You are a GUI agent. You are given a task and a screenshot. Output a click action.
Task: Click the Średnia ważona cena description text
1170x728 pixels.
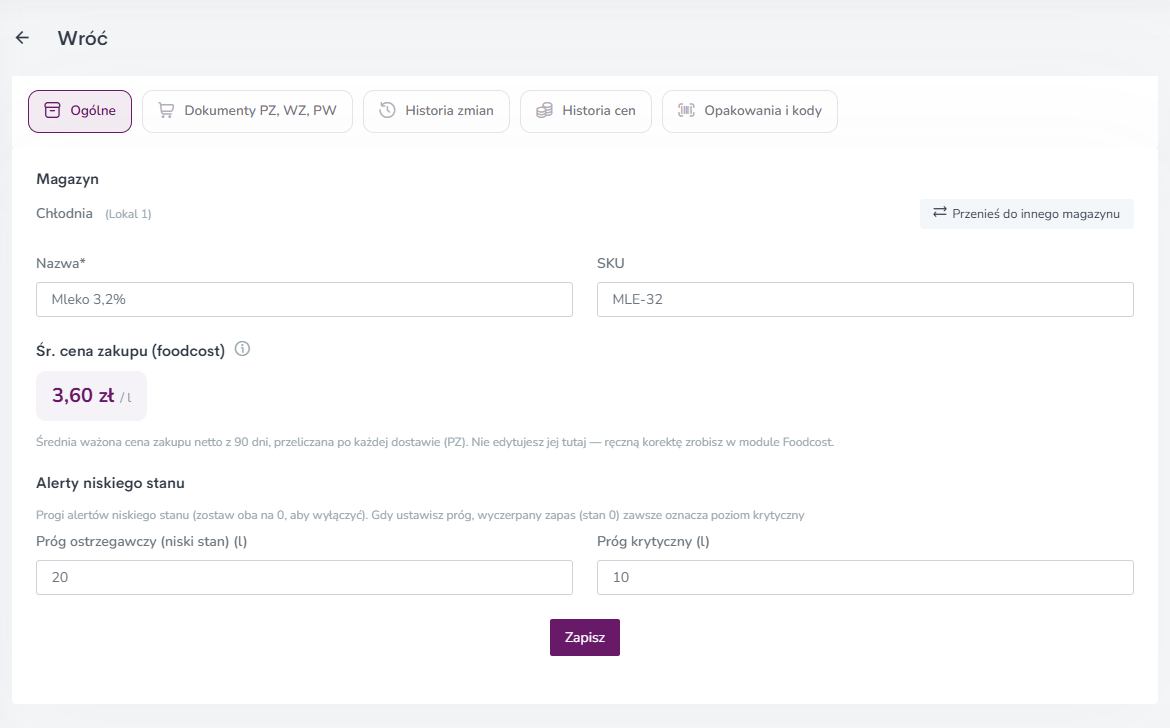tap(435, 442)
